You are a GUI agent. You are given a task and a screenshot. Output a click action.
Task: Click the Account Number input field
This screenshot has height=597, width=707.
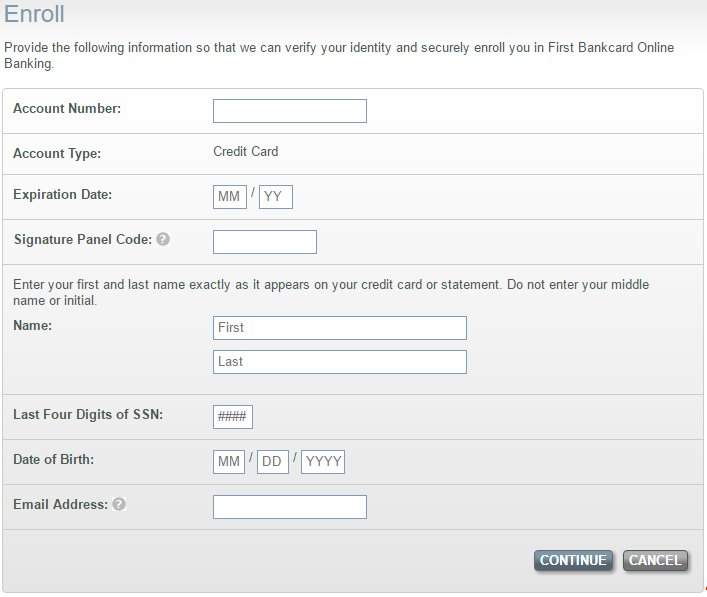click(290, 111)
